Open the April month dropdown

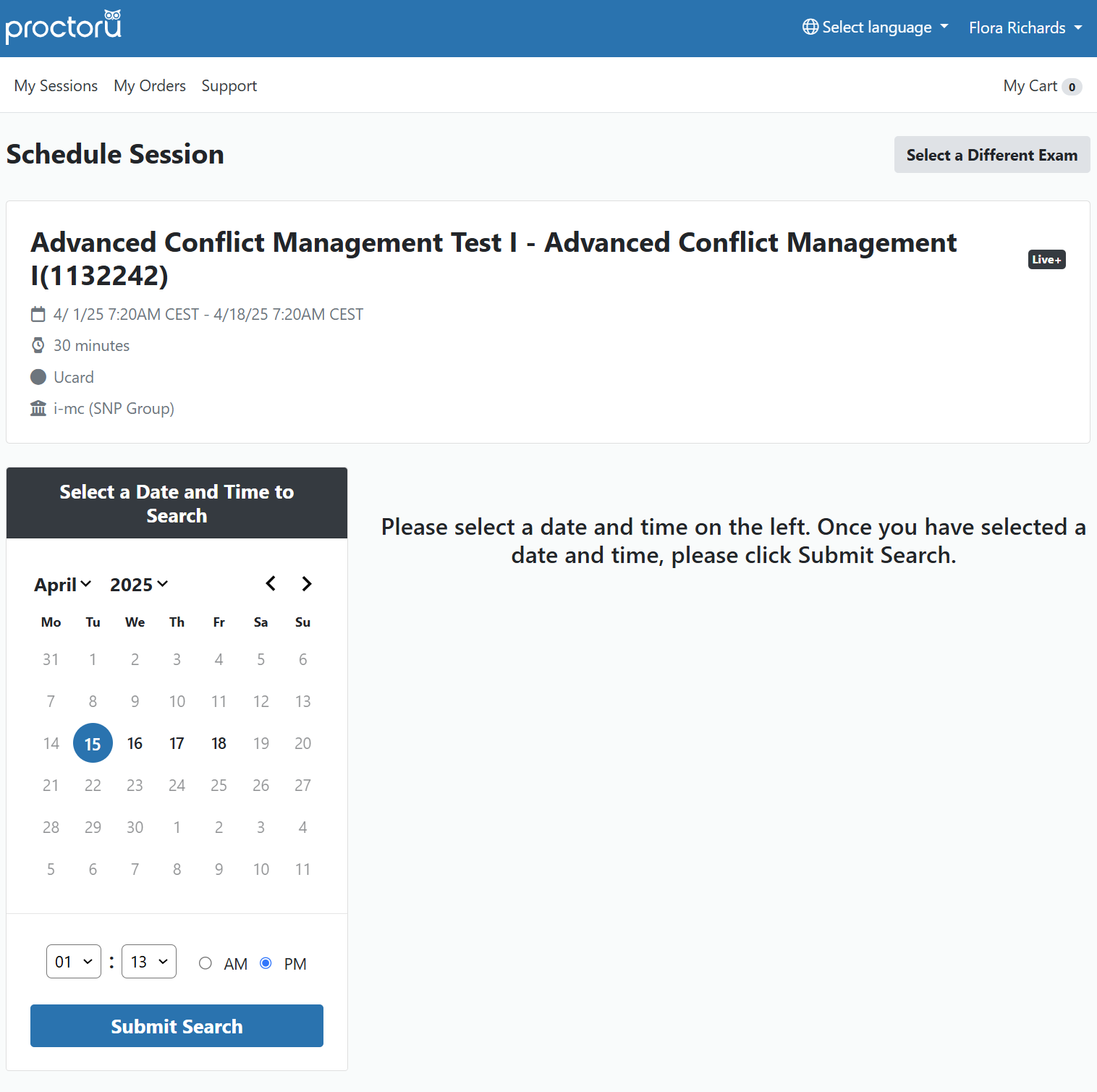coord(63,584)
